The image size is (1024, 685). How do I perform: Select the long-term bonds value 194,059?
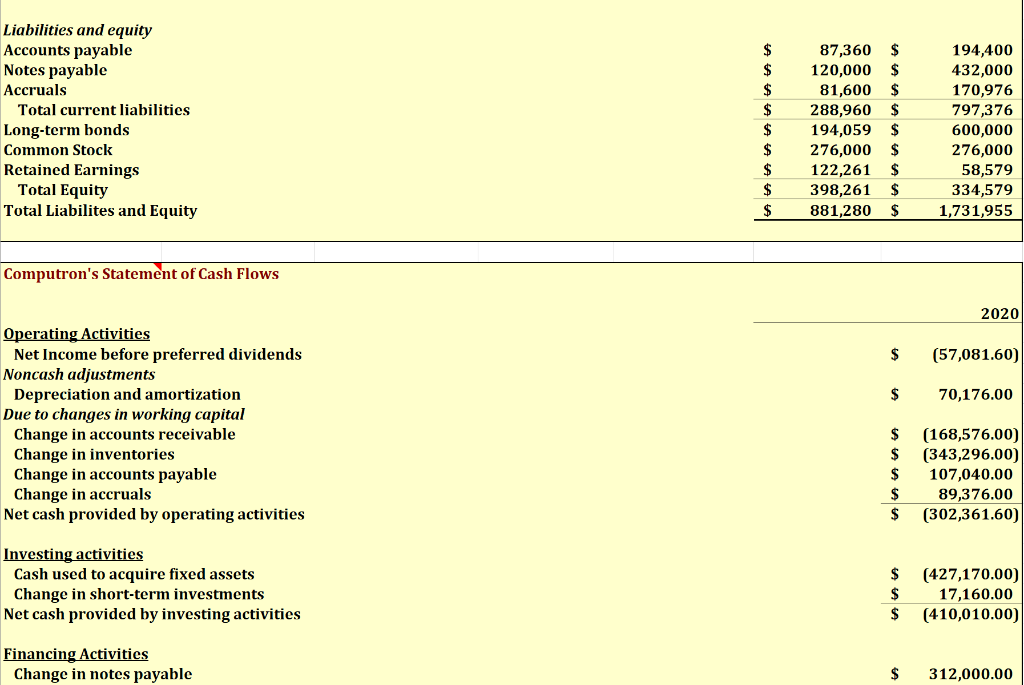click(840, 130)
